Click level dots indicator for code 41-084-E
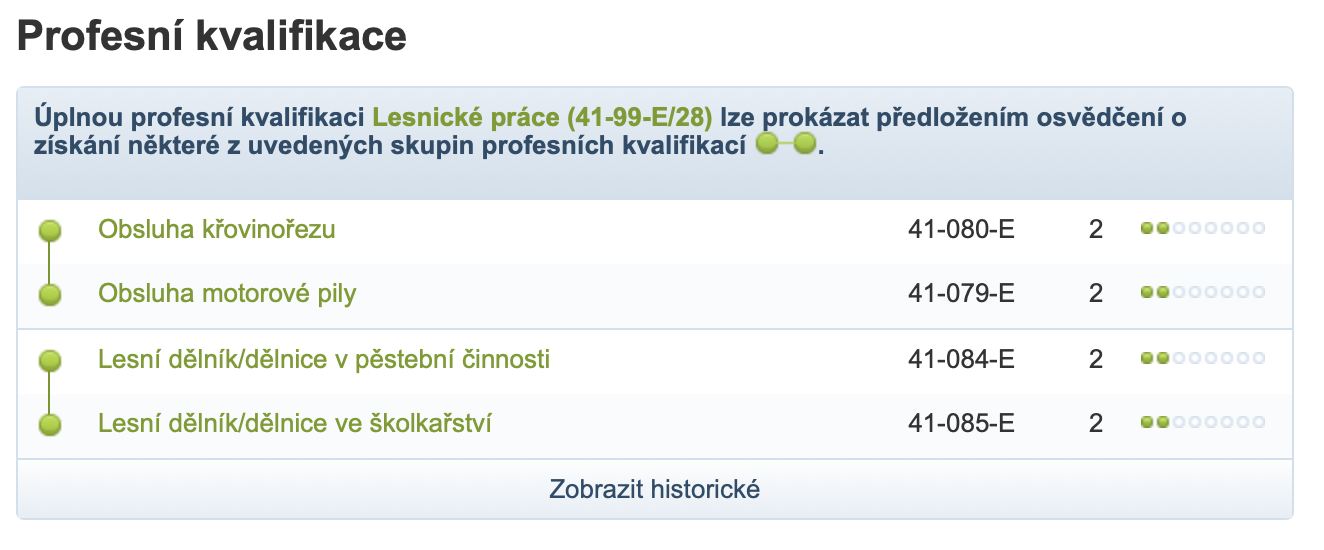The width and height of the screenshot is (1324, 550). tap(1202, 359)
